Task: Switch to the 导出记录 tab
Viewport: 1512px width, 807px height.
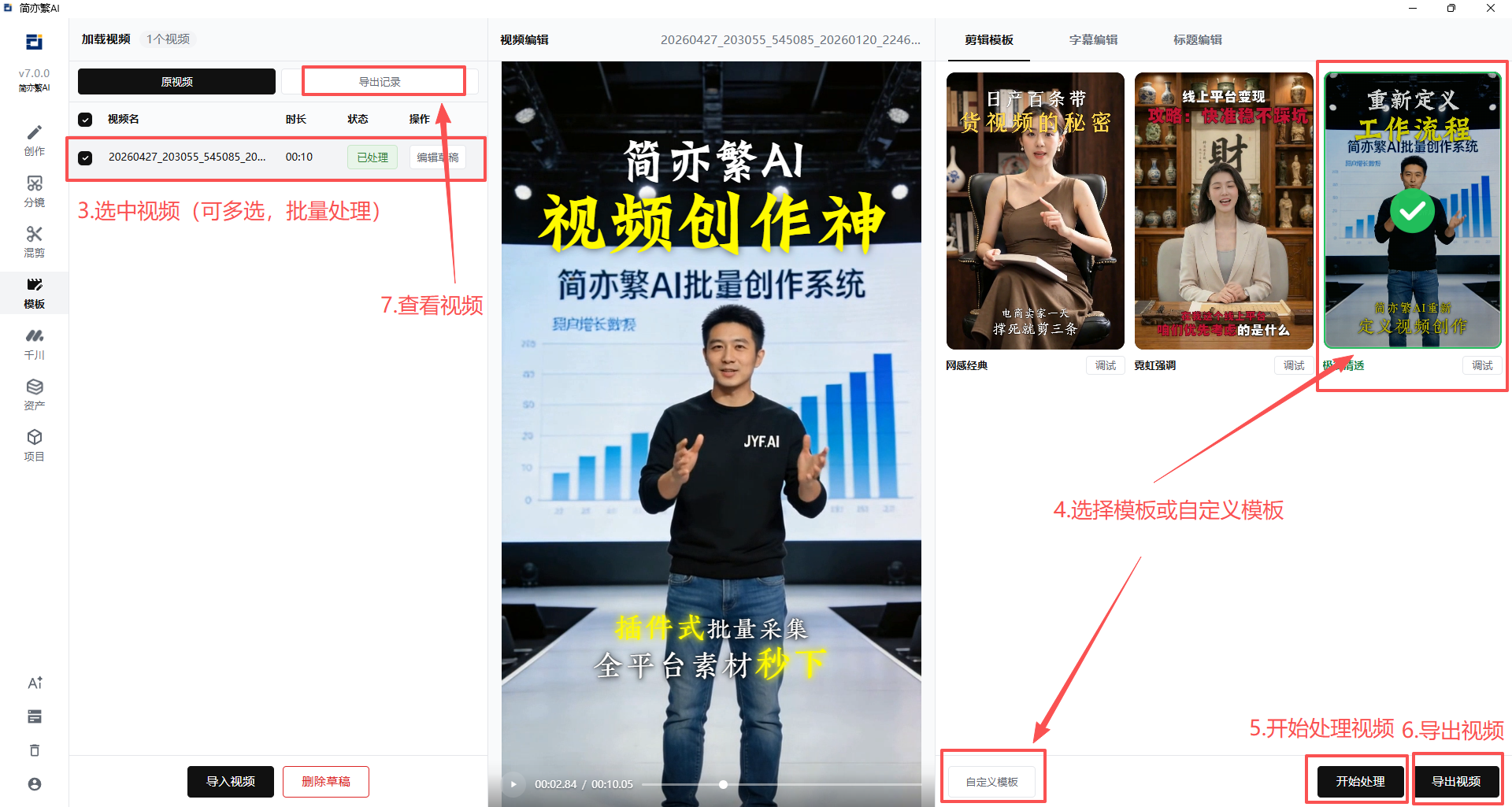Action: coord(380,82)
